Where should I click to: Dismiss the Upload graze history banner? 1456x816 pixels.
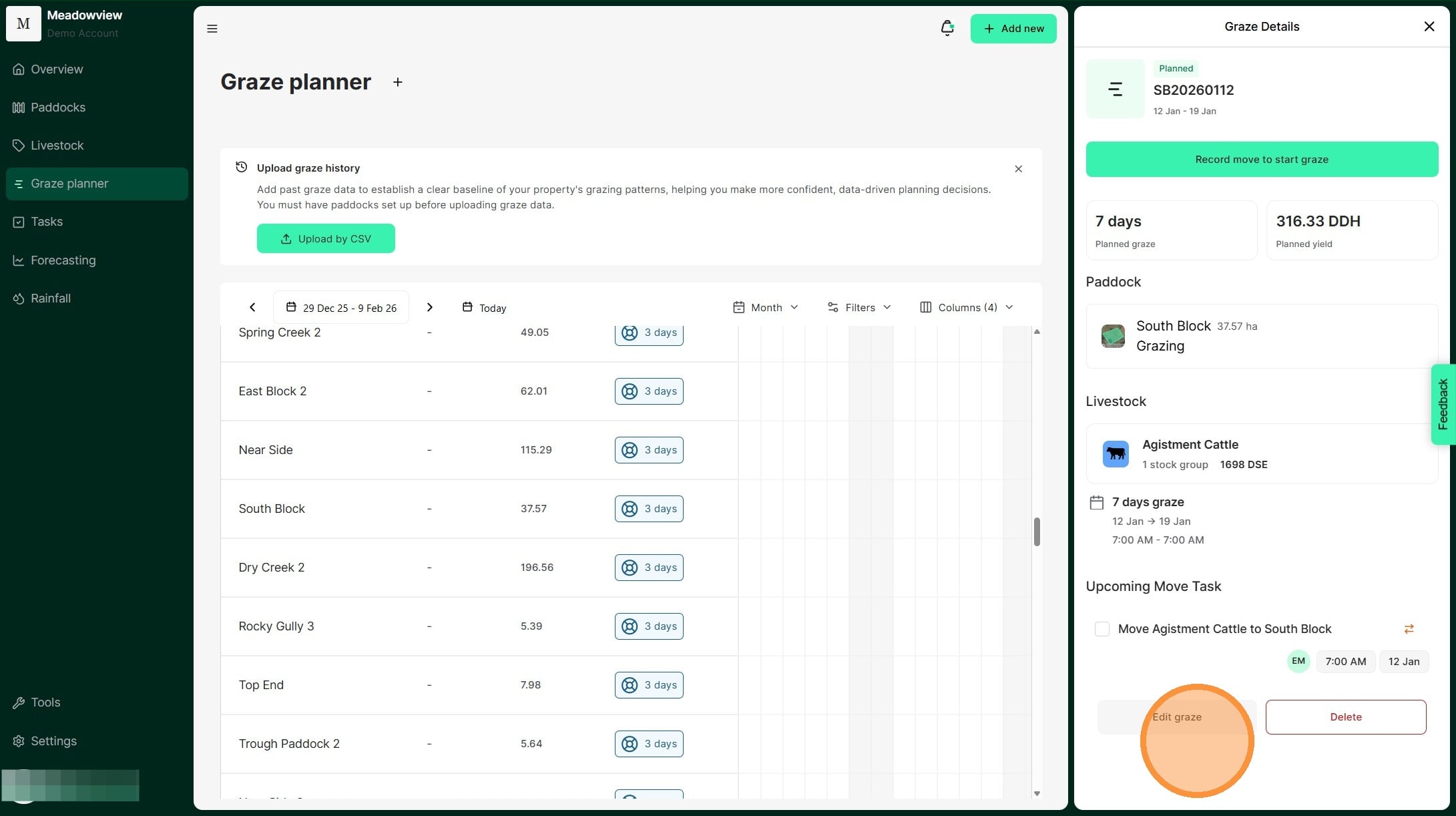tap(1018, 169)
